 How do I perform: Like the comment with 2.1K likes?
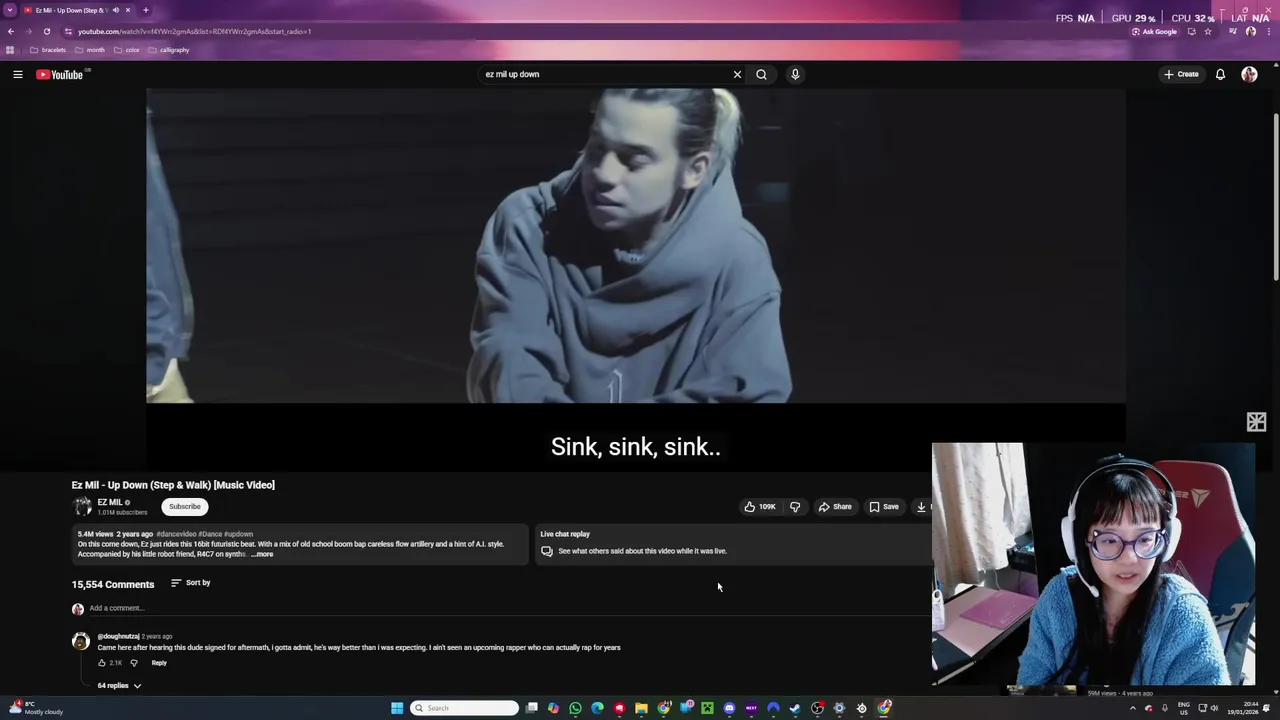(102, 663)
